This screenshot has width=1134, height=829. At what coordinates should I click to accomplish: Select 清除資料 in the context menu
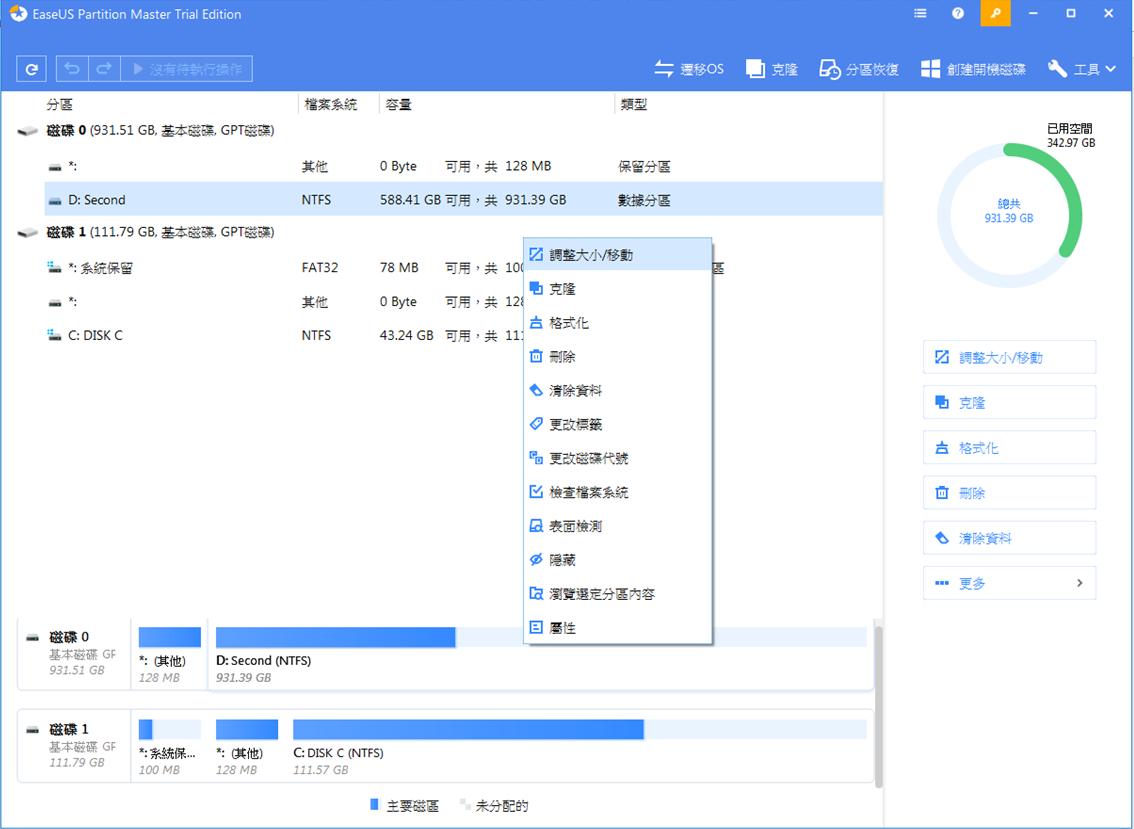[x=618, y=391]
